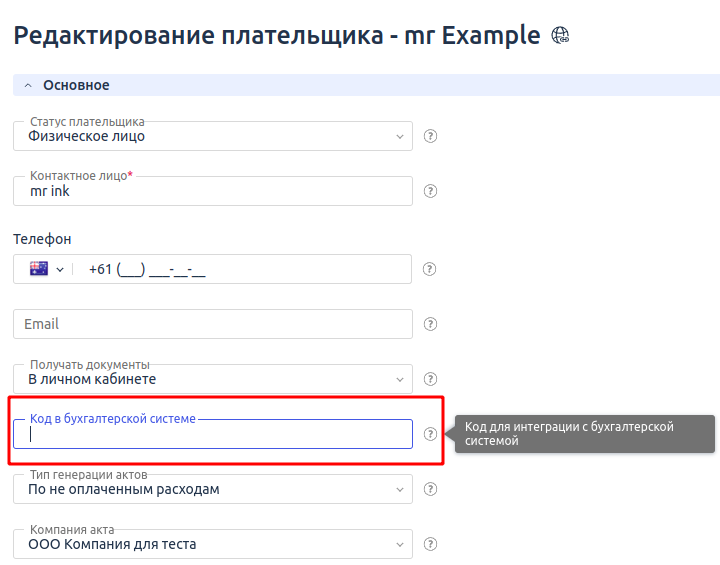Open country selector arrow next to flag
Viewport: 720px width, 565px height.
click(60, 269)
